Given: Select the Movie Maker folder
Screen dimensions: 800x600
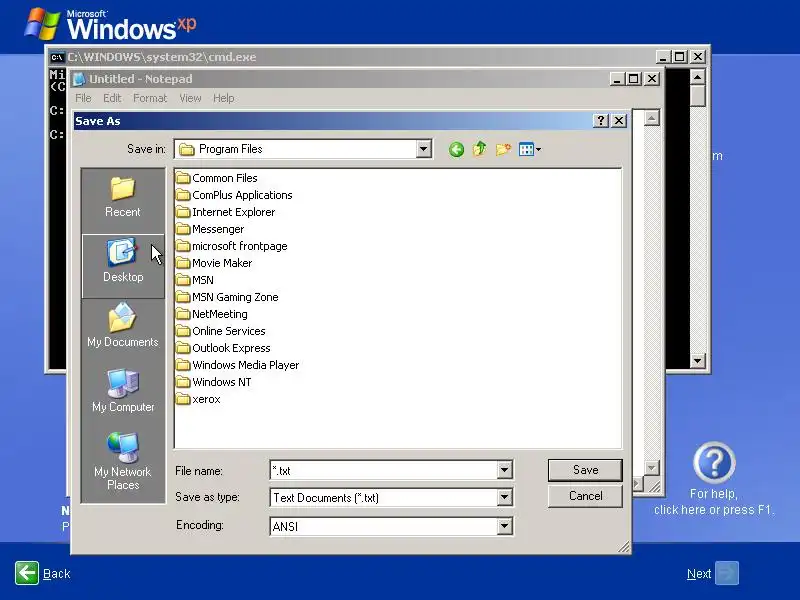Looking at the screenshot, I should 214,263.
